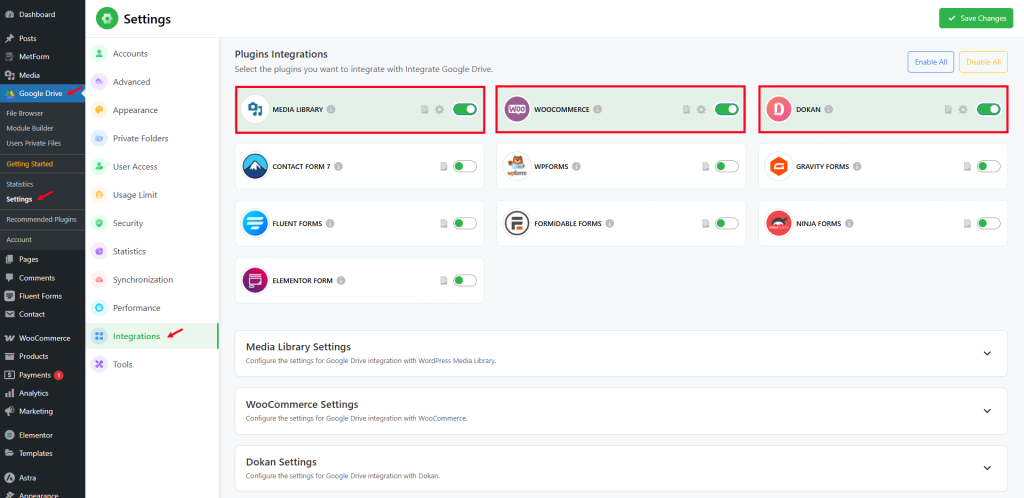This screenshot has width=1024, height=498.
Task: Go to the Security tab
Action: [x=152, y=223]
